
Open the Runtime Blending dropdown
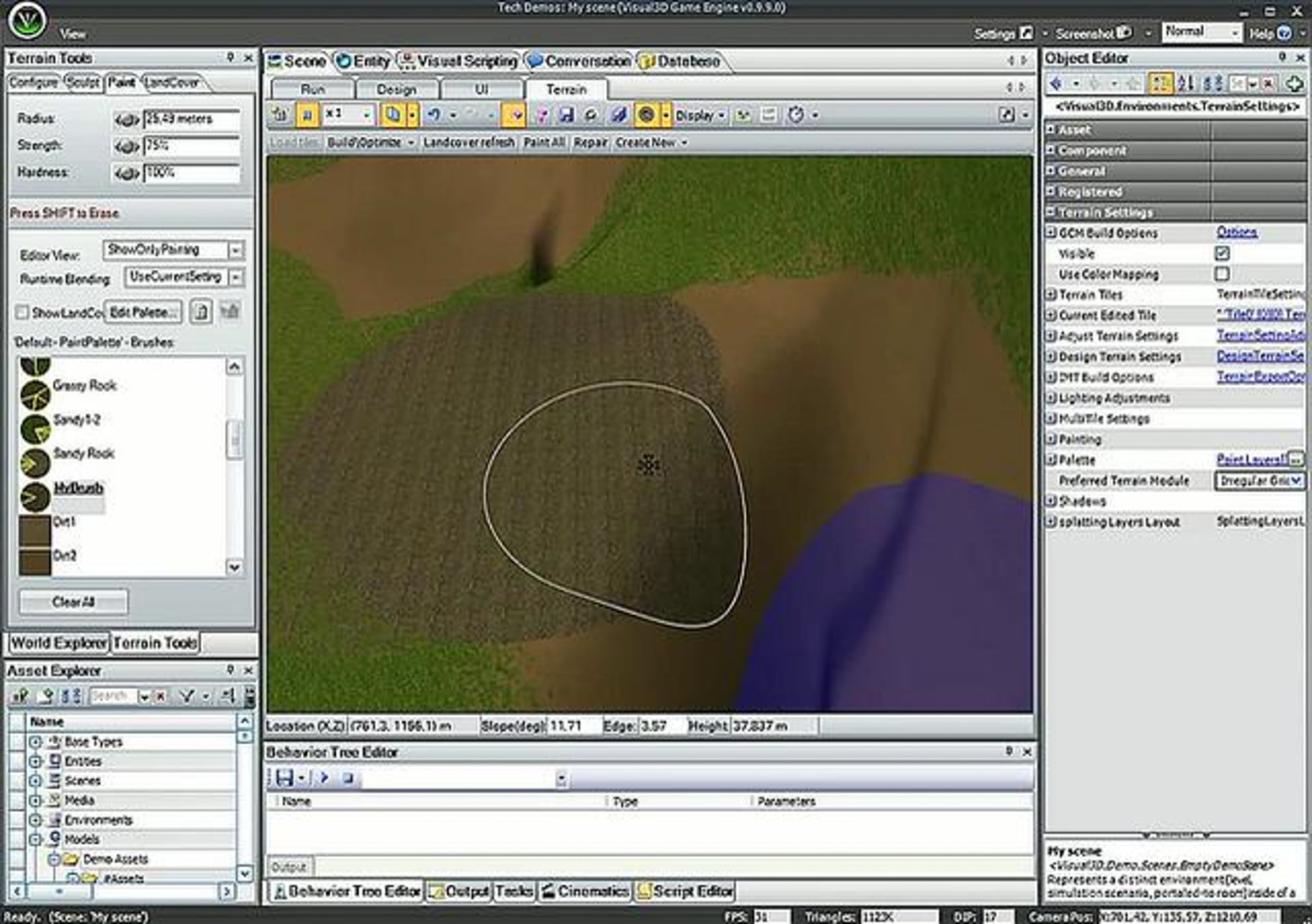pos(236,278)
